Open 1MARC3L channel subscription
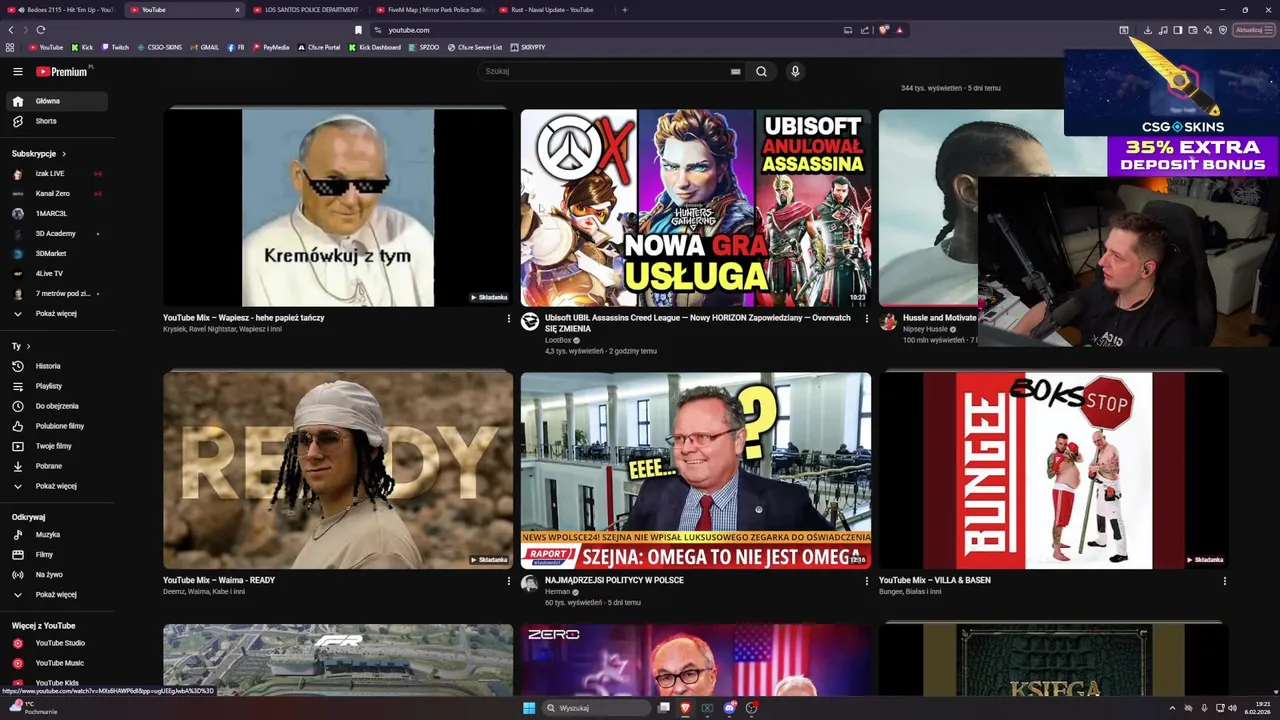1280x720 pixels. tap(57, 213)
